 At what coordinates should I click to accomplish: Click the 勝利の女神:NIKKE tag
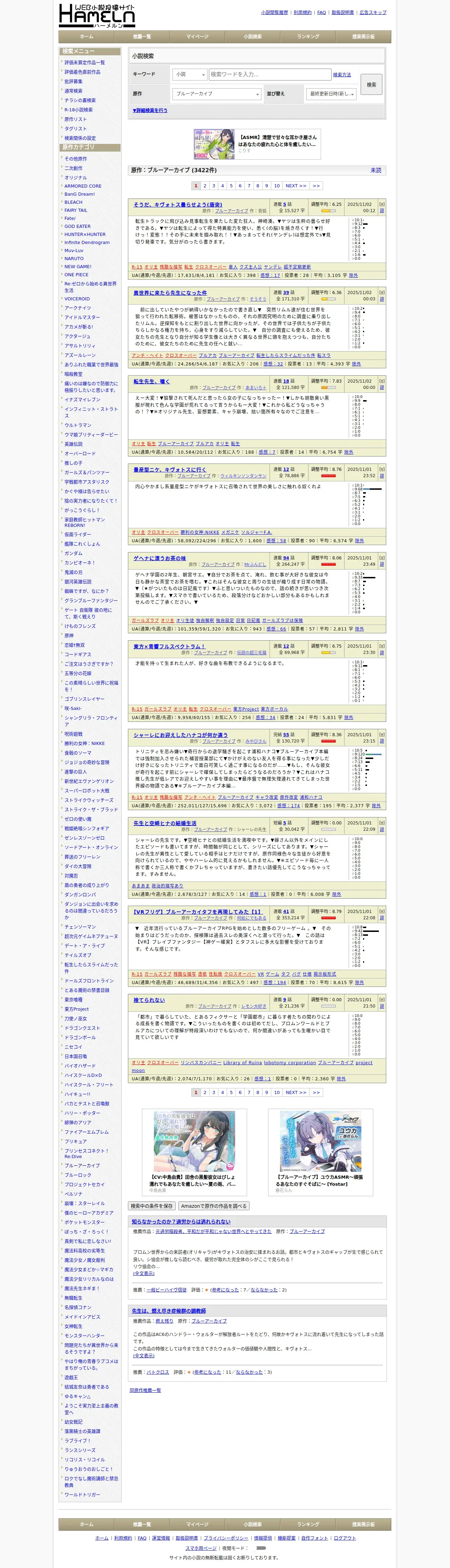point(200,532)
